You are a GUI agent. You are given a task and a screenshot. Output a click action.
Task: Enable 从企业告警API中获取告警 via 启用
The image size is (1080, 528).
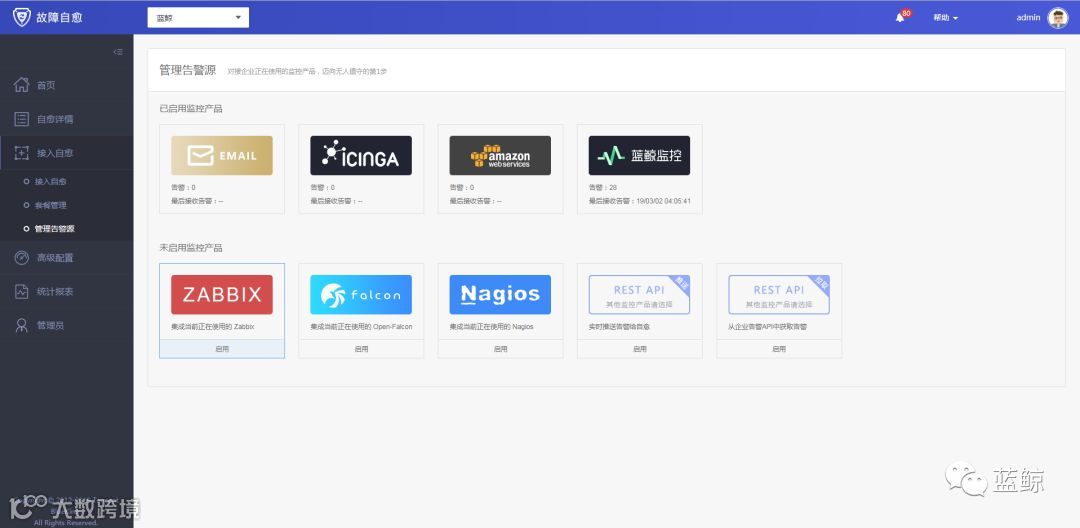779,349
